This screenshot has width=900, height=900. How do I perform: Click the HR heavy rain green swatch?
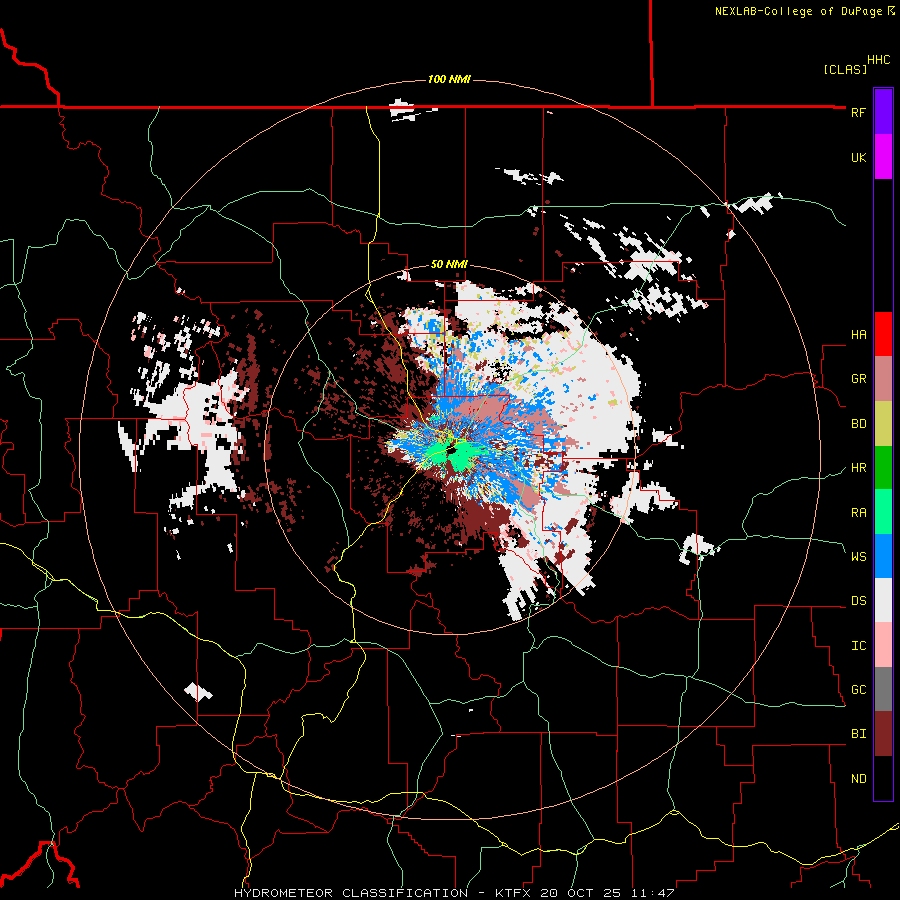coord(883,468)
